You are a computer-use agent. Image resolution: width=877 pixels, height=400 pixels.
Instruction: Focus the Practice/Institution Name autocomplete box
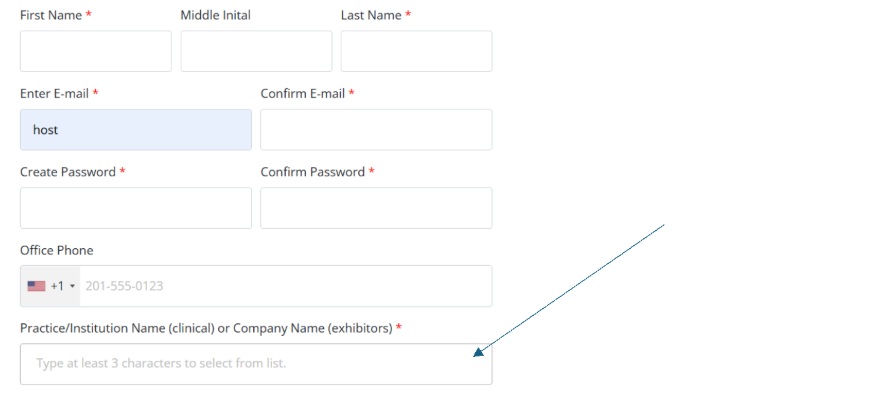click(x=256, y=364)
